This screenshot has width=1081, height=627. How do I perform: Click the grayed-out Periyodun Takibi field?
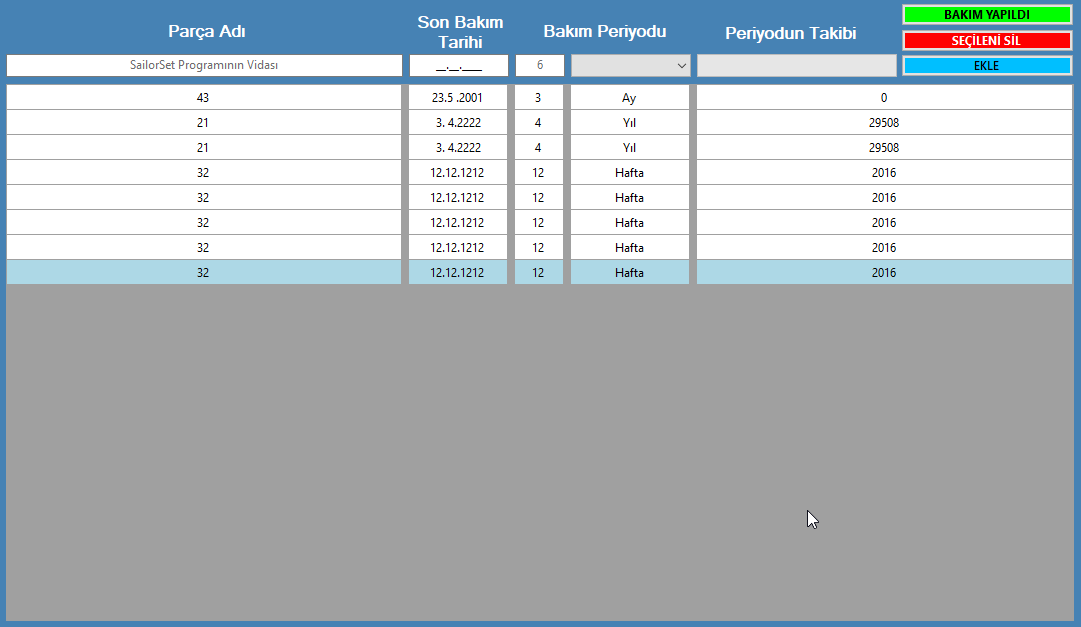coord(795,65)
